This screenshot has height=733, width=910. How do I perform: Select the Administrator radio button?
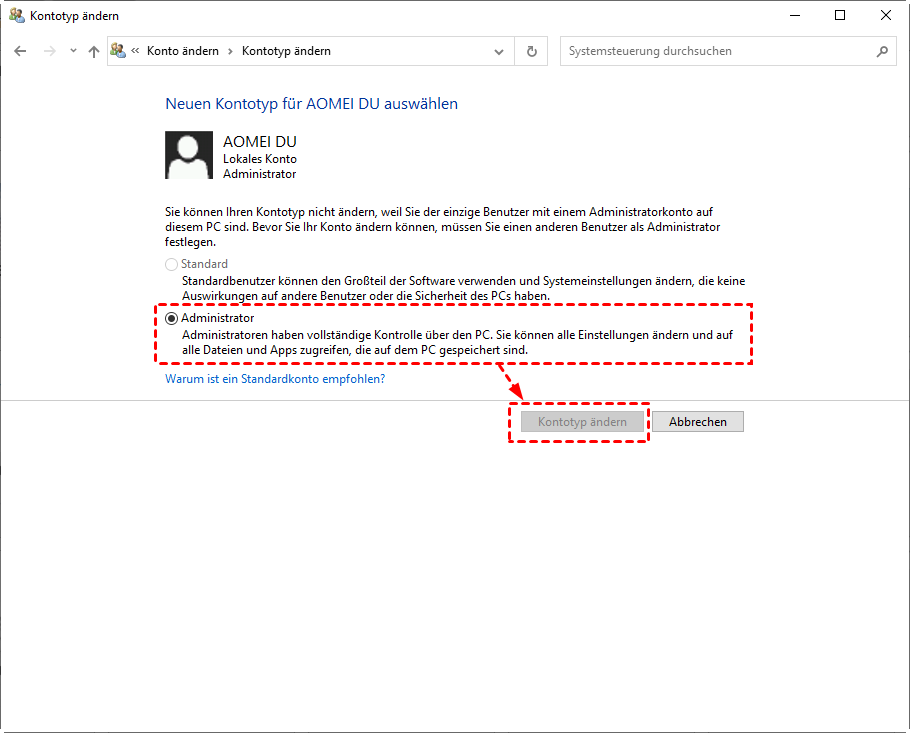point(171,319)
